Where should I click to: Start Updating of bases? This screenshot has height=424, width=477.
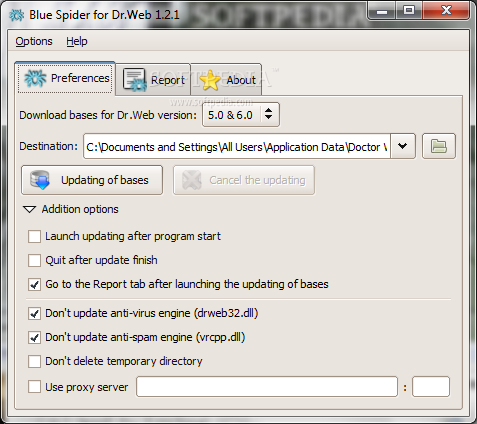click(92, 180)
